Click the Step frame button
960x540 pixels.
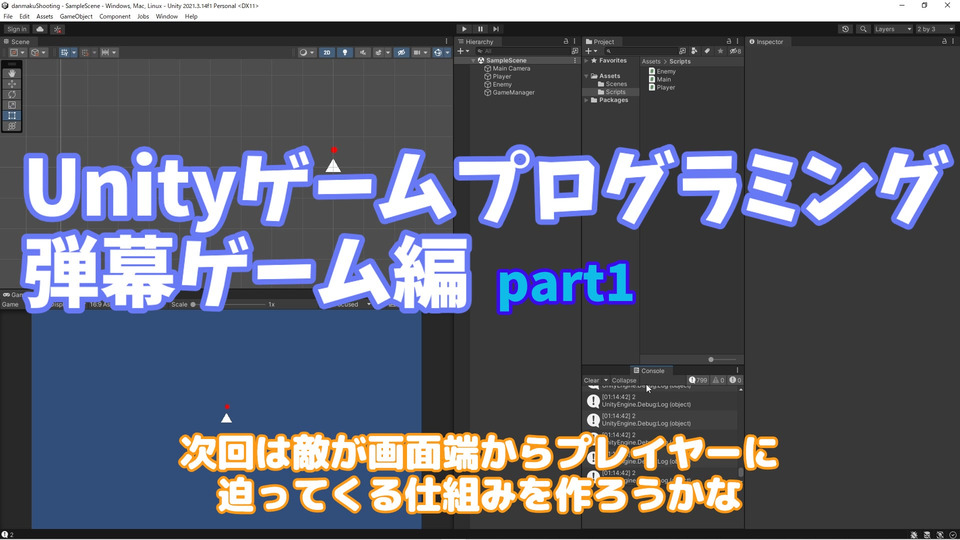pyautogui.click(x=496, y=29)
